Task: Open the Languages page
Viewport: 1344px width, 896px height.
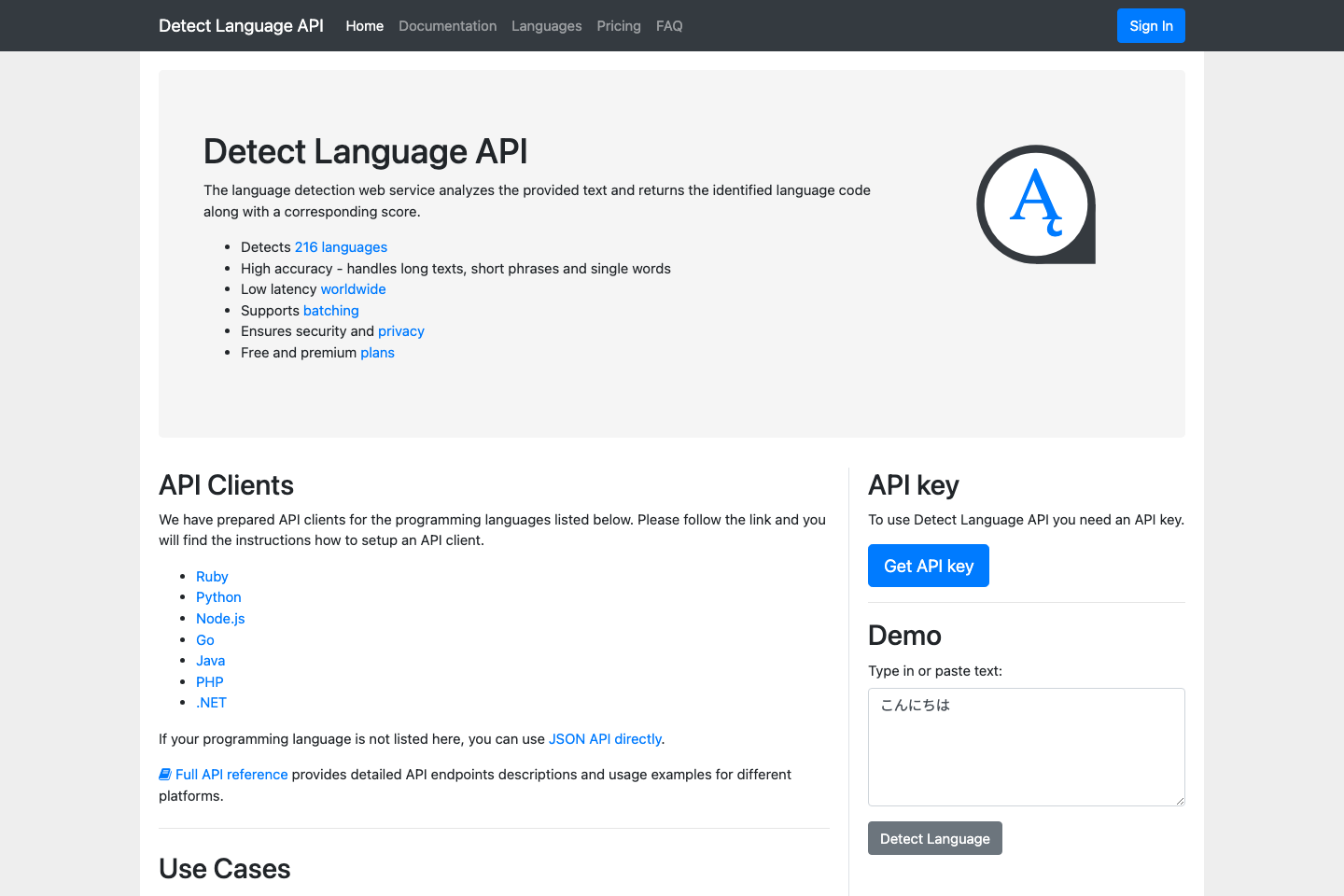Action: 546,25
